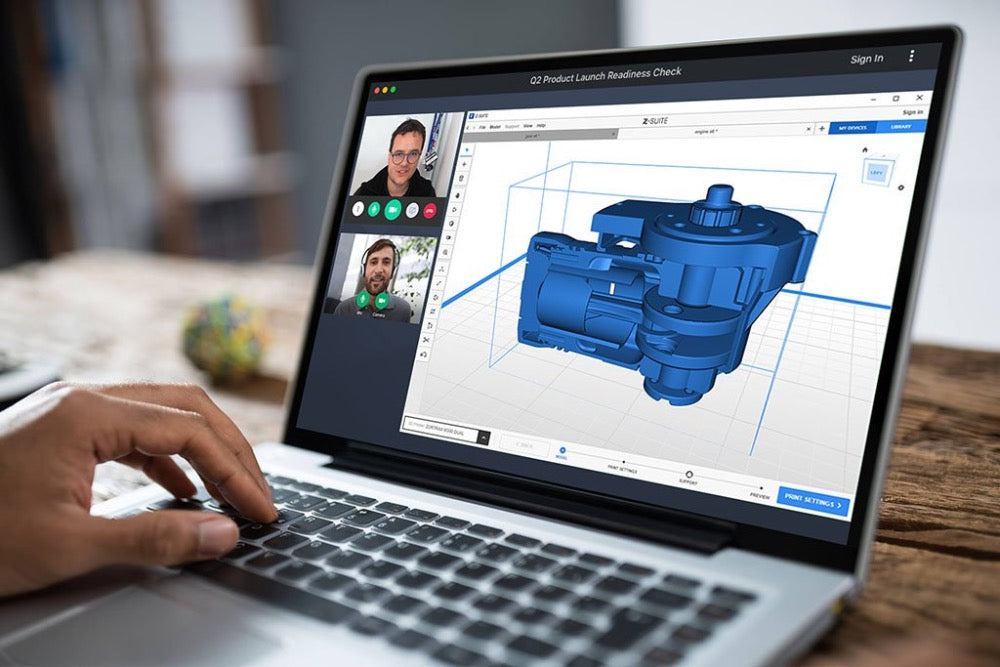The height and width of the screenshot is (667, 1000).
Task: Open the MY DEVICES panel
Action: pos(853,125)
